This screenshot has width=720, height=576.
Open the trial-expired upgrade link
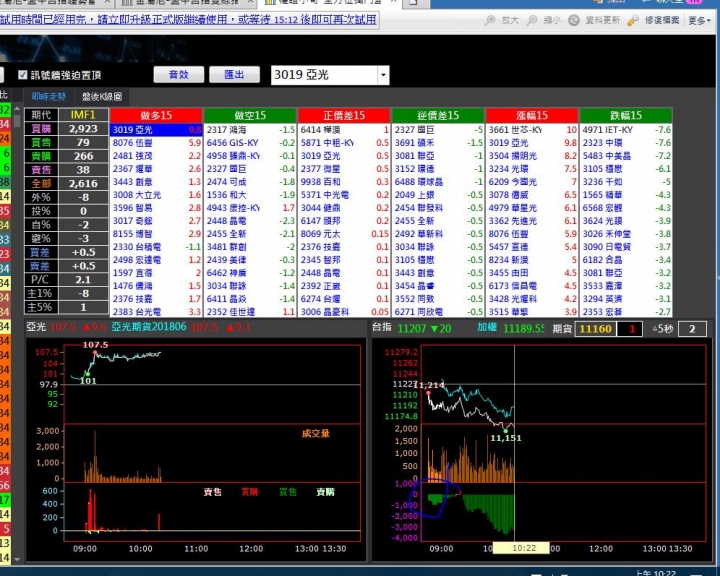[x=189, y=20]
